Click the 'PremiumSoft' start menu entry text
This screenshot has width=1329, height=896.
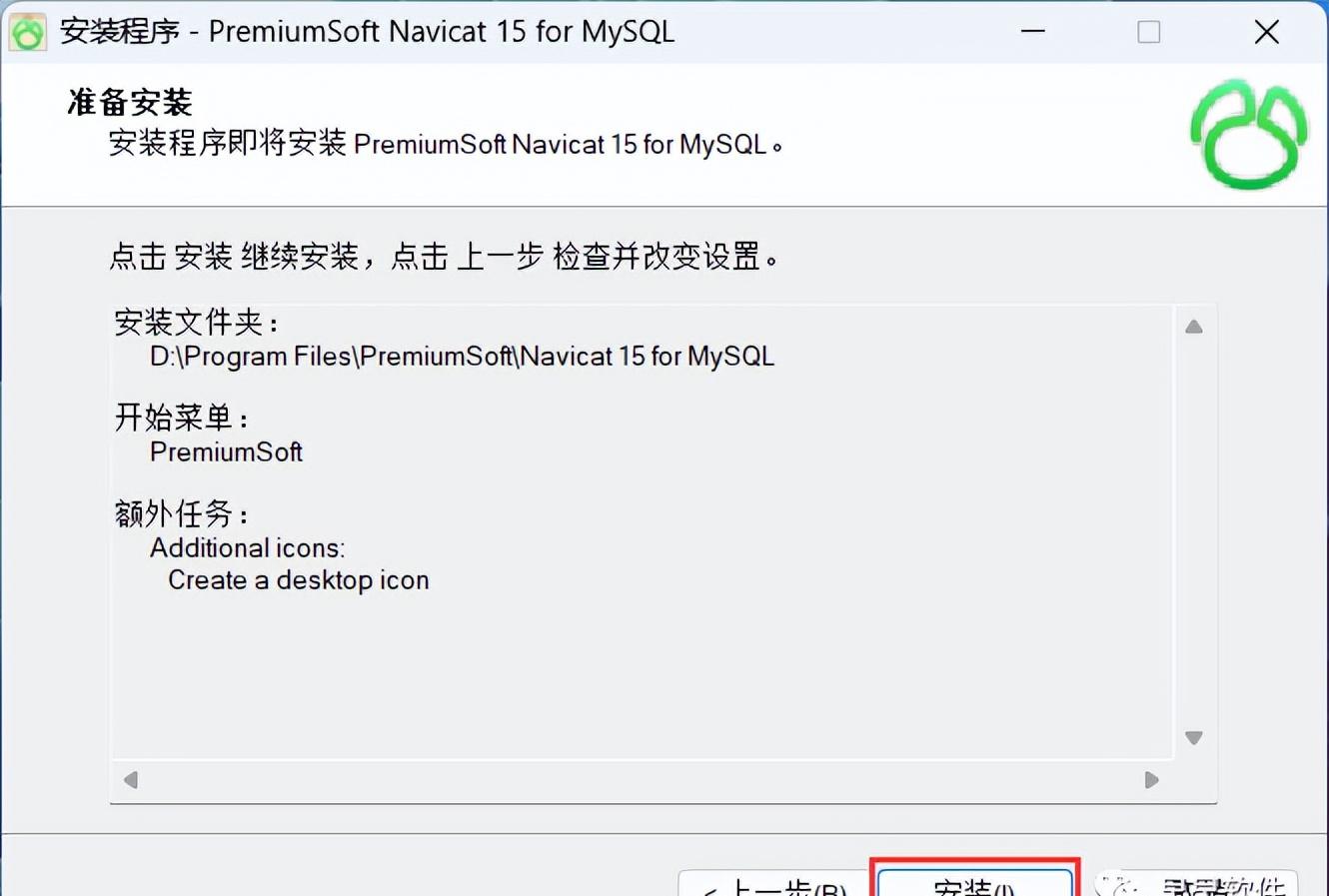226,452
